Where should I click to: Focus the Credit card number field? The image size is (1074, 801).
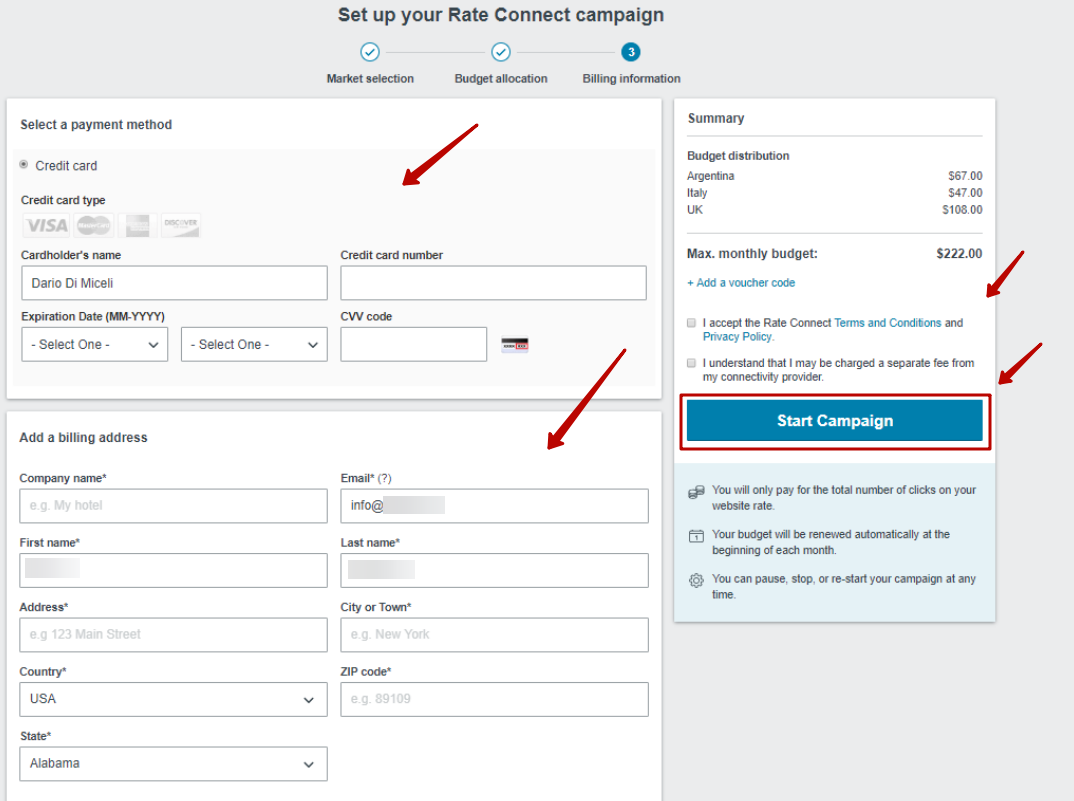point(493,283)
